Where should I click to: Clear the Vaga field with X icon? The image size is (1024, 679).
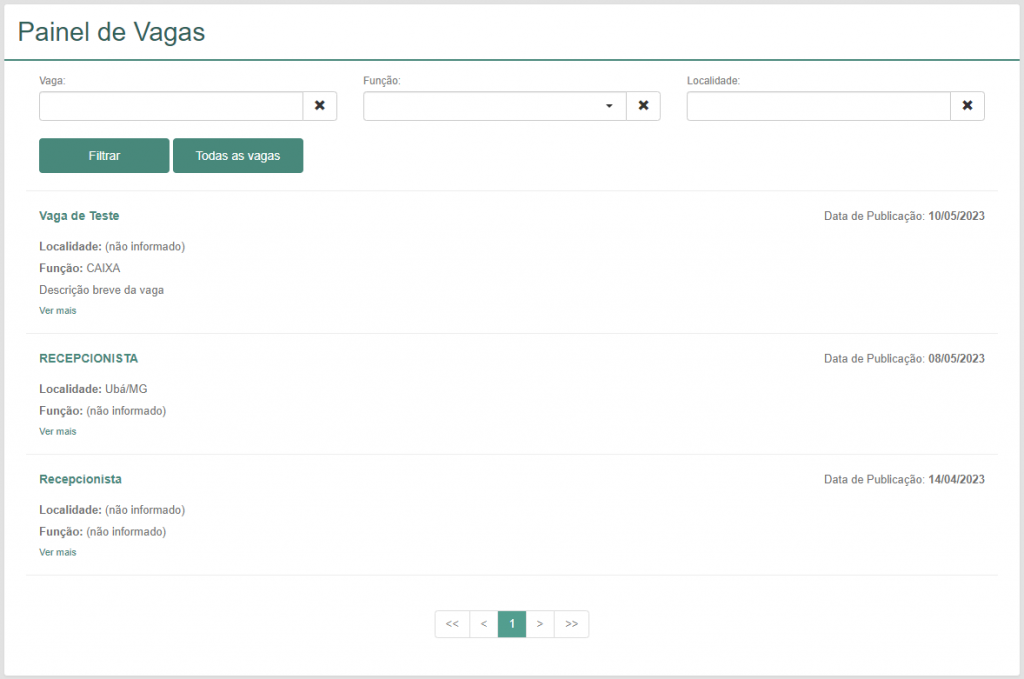coord(320,106)
